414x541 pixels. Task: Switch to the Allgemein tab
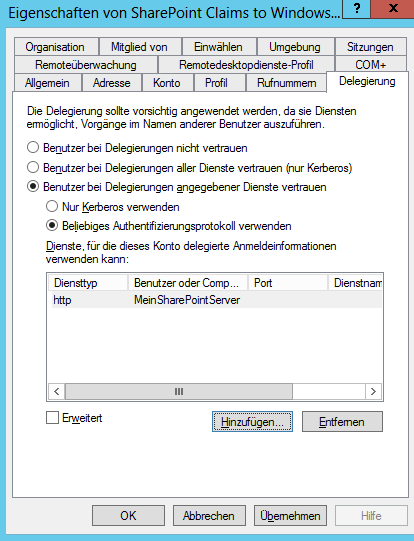pos(47,83)
